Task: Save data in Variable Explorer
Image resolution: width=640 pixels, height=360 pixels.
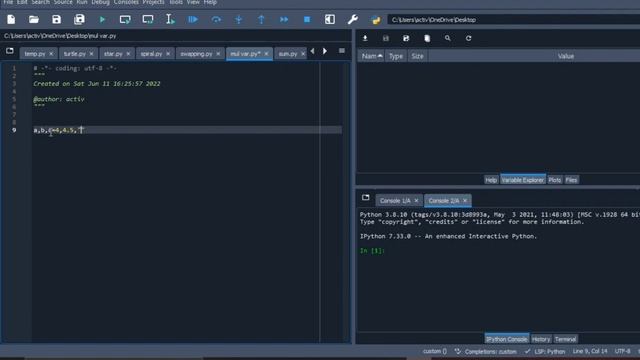Action: [x=386, y=38]
